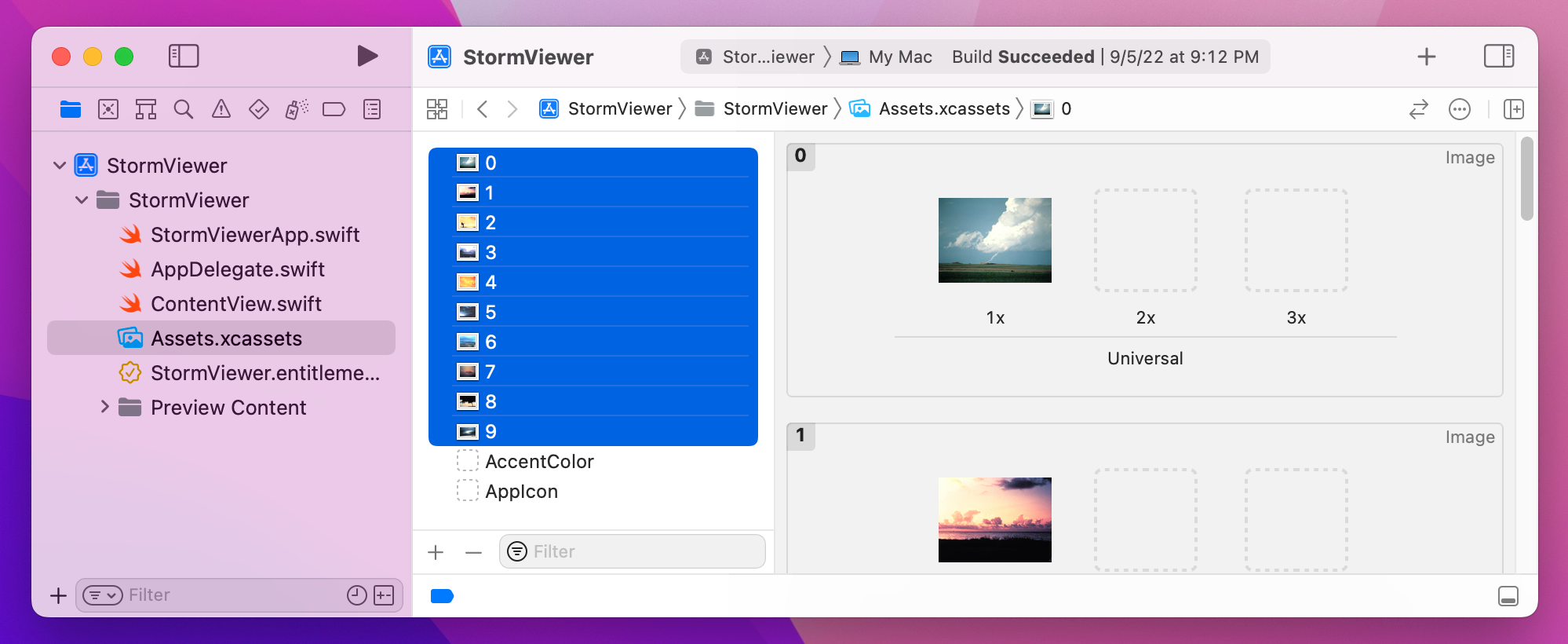Select image set 6 in asset list

coord(593,342)
